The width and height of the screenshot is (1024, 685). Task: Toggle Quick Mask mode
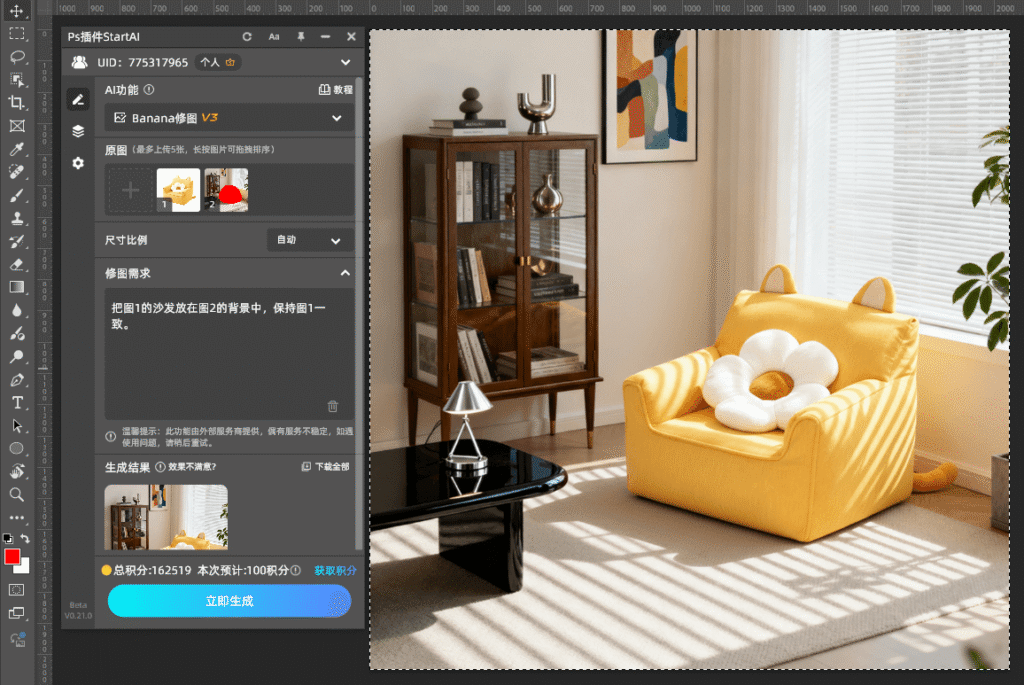pyautogui.click(x=17, y=590)
